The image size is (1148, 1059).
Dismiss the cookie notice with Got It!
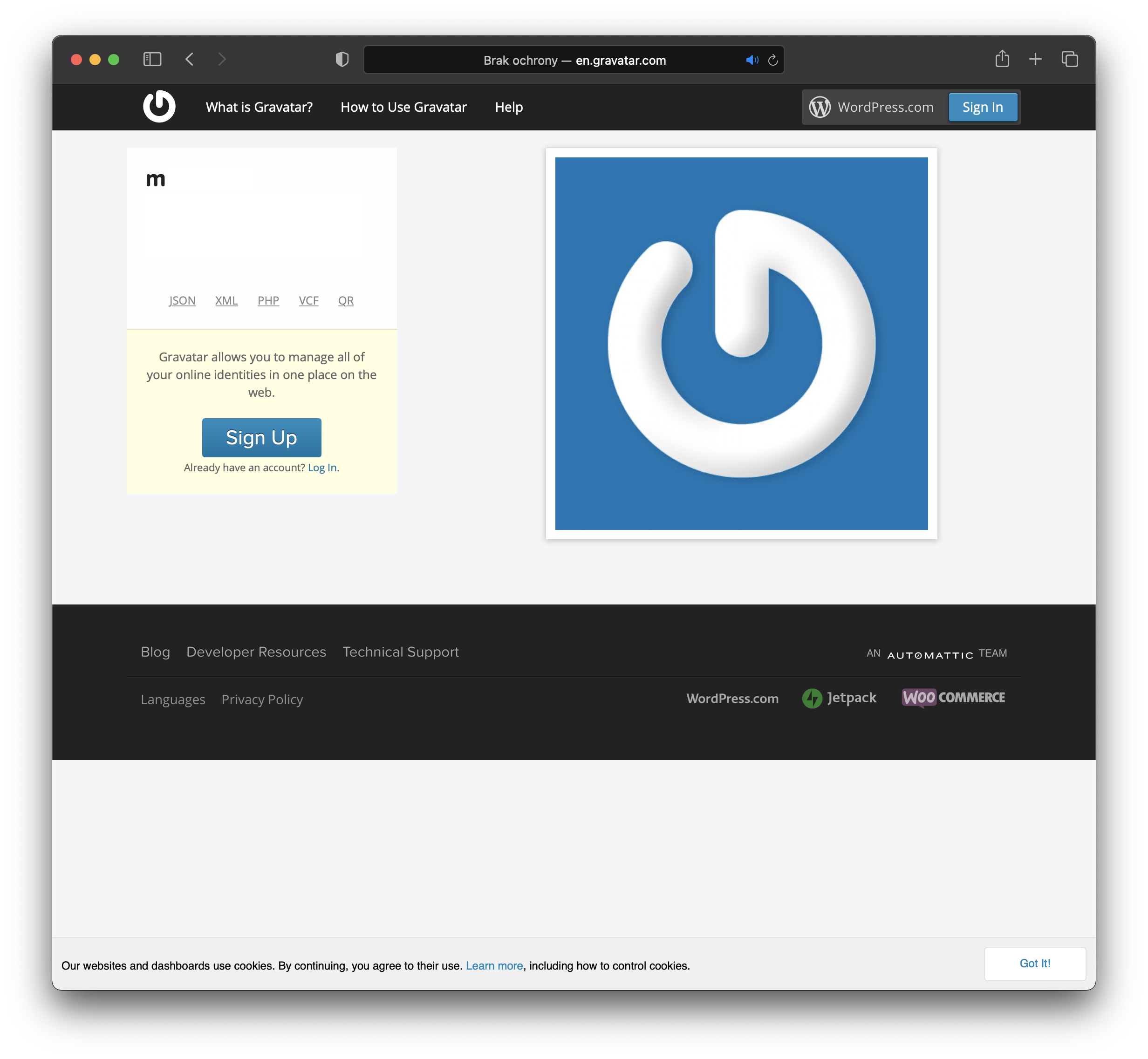(x=1034, y=964)
